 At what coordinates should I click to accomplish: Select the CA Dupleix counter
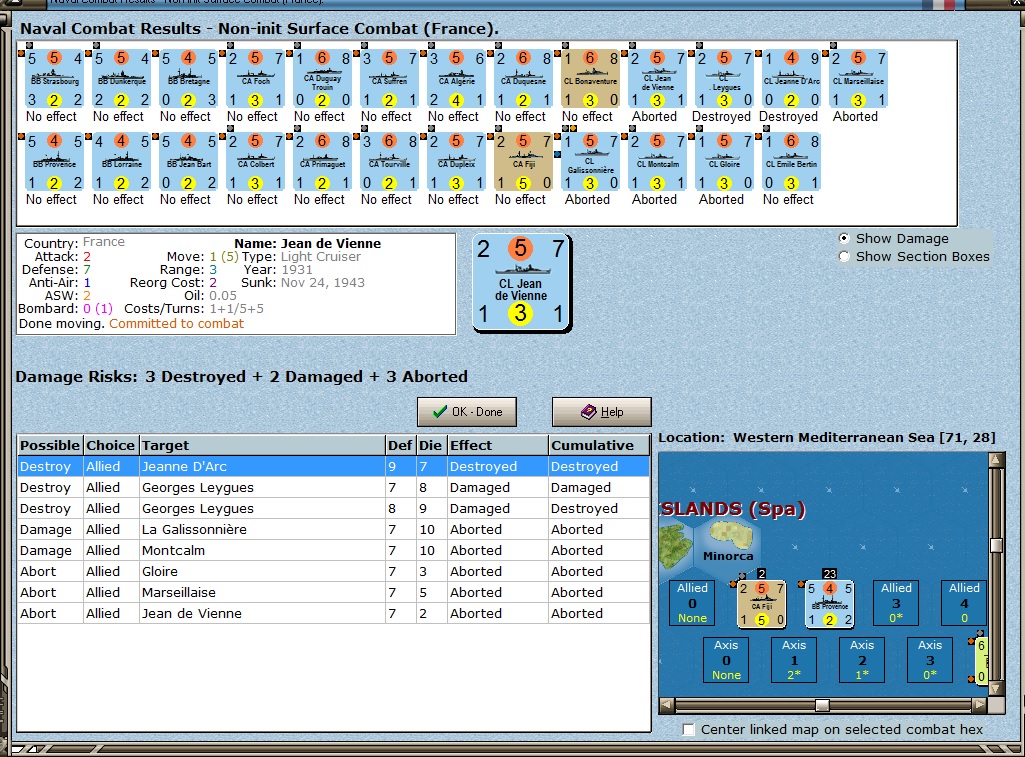pos(456,162)
